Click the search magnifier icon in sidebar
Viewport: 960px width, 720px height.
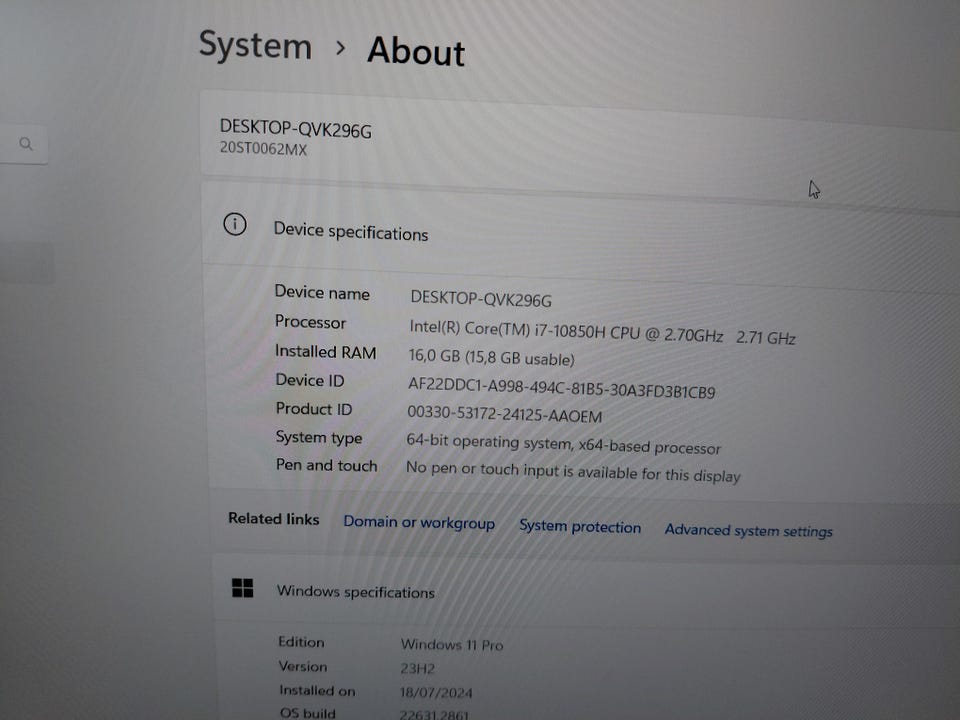pyautogui.click(x=26, y=144)
